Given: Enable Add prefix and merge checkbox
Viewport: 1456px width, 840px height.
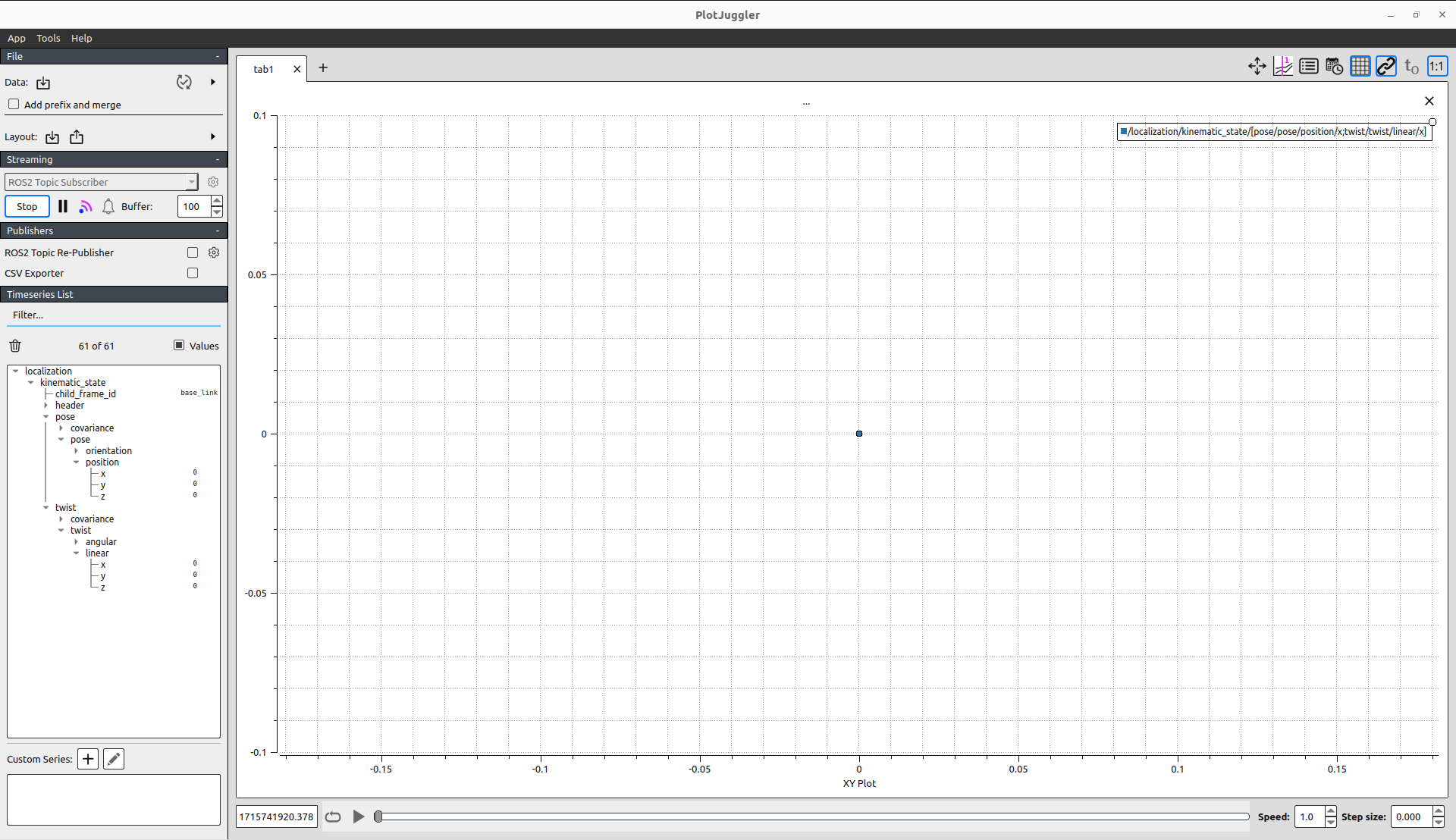Looking at the screenshot, I should tap(14, 105).
